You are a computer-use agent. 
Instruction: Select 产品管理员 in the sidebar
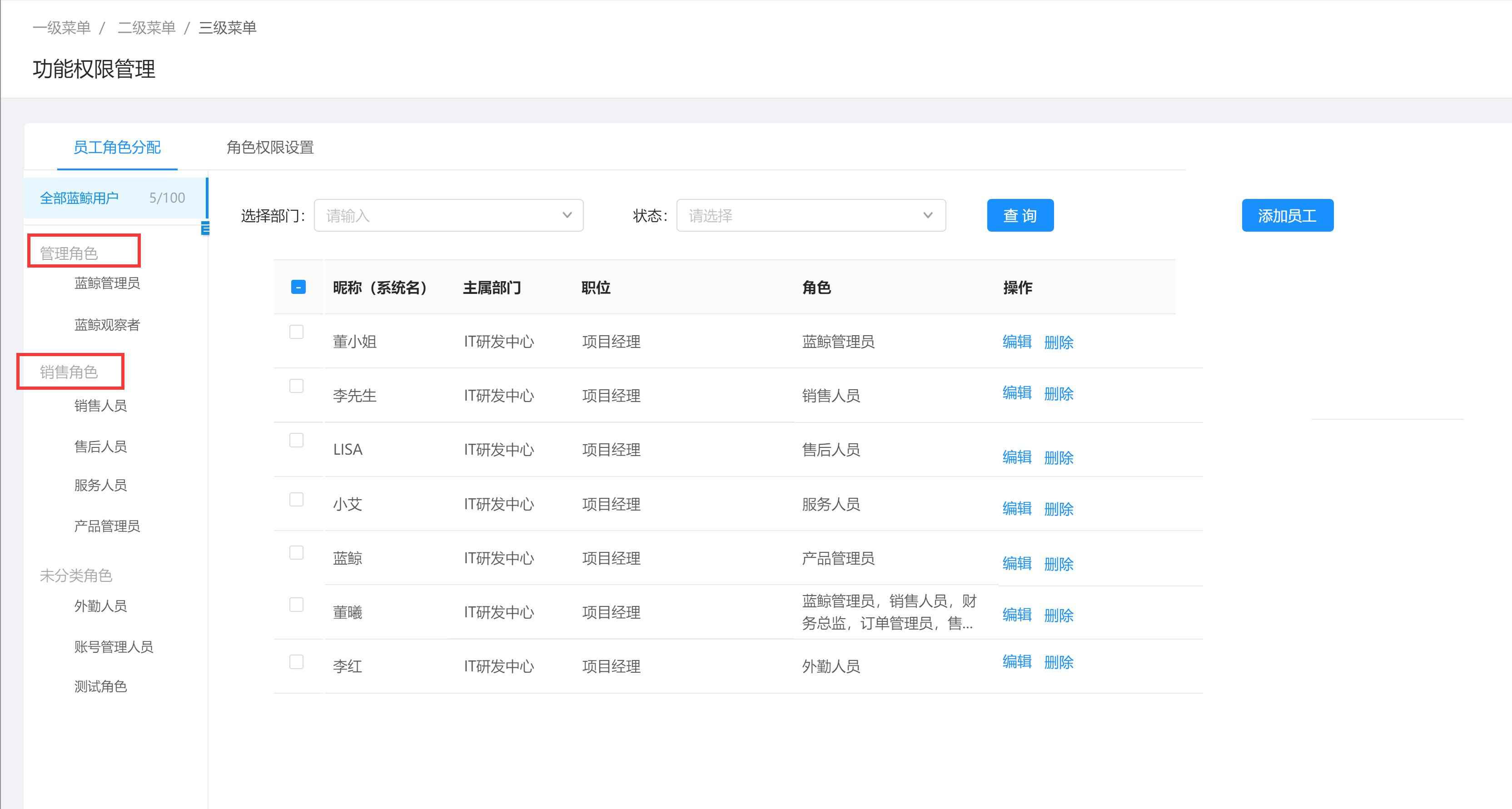[x=107, y=526]
